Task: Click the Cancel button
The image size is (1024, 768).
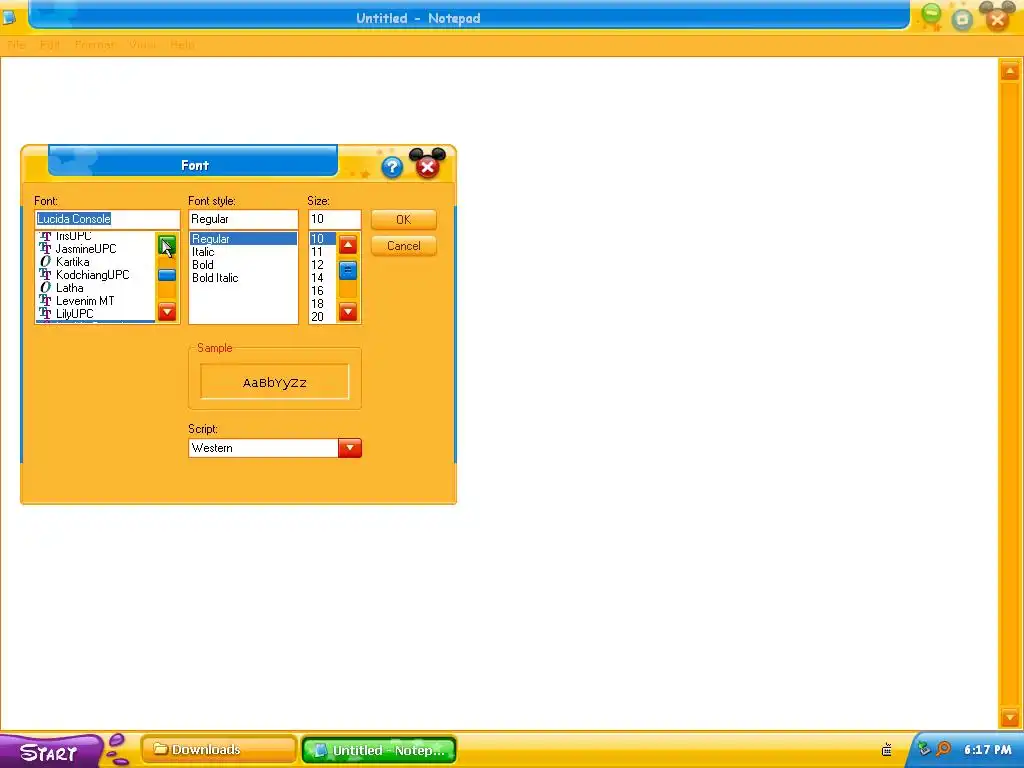Action: (x=404, y=246)
